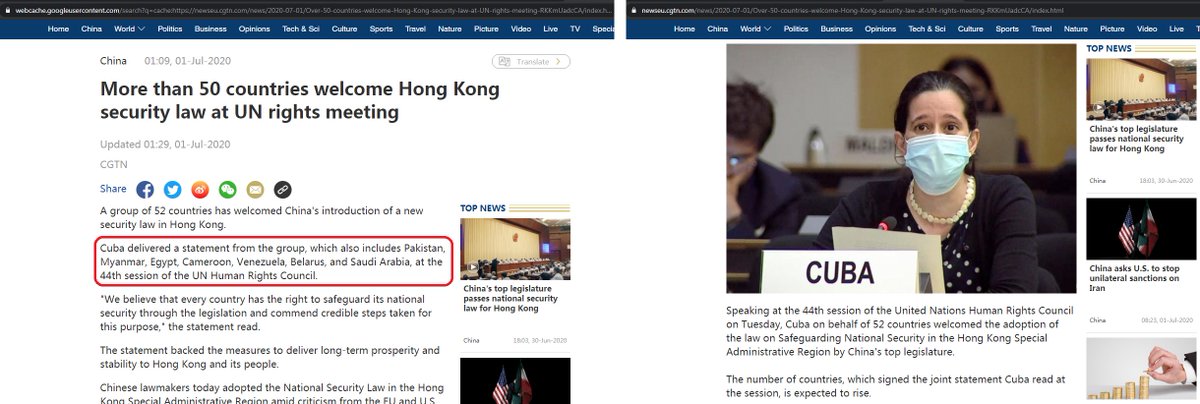Click 'Updated 01:29, 01-Jul-2020' timestamp
This screenshot has width=1200, height=404.
(165, 144)
